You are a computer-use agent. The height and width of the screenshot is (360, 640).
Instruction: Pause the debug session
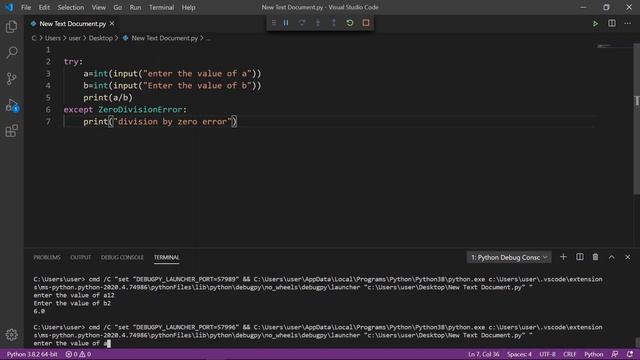(286, 23)
